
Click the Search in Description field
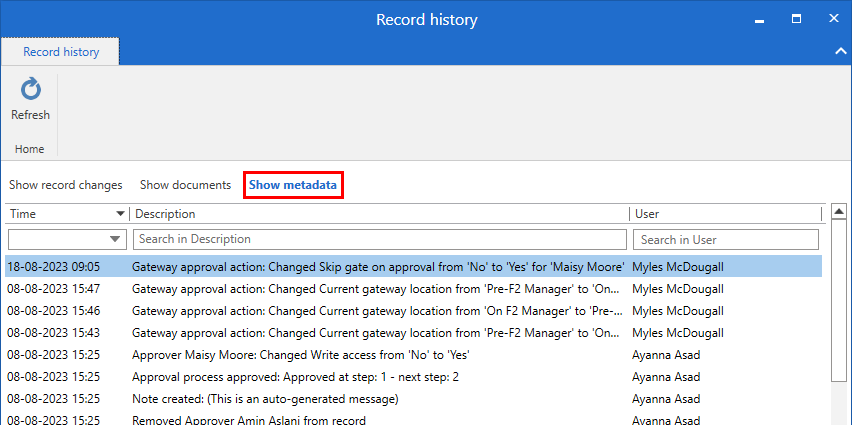[379, 240]
